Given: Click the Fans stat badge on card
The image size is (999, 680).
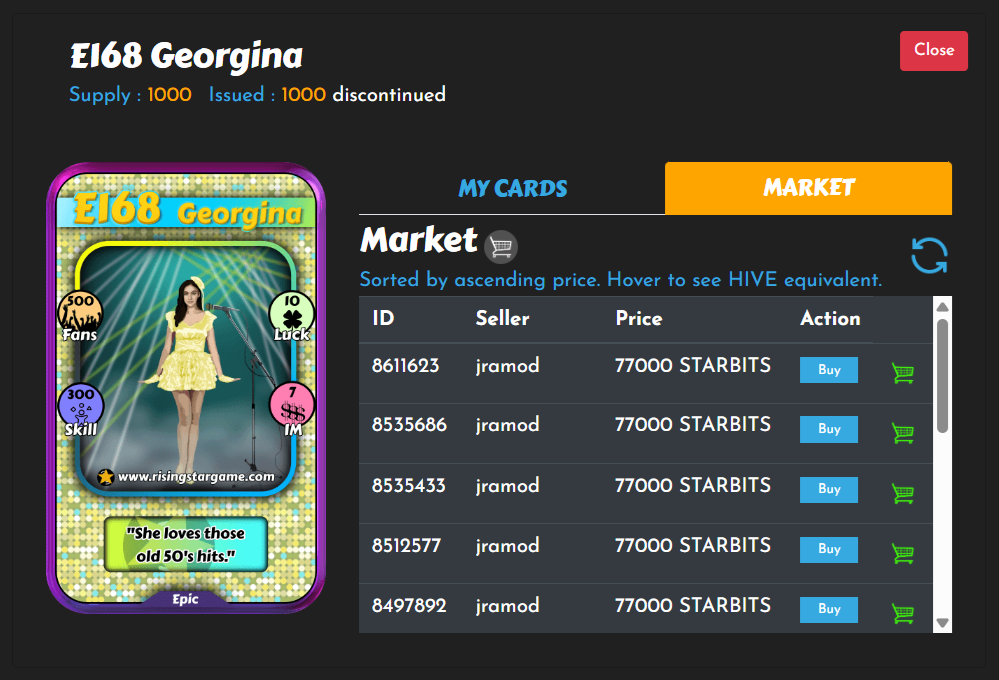Looking at the screenshot, I should click(80, 316).
